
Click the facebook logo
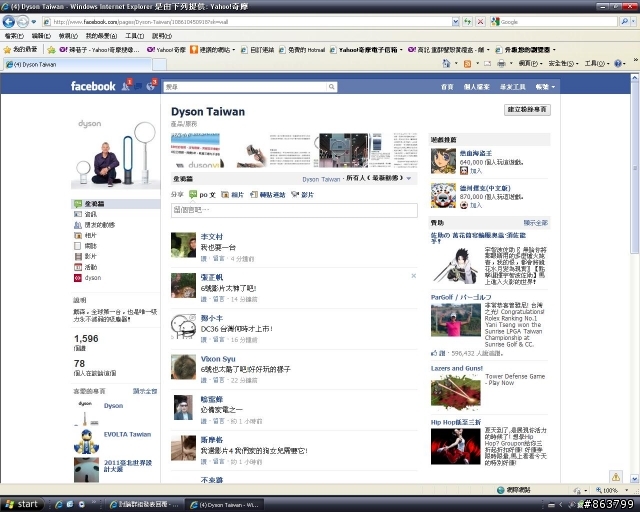(93, 86)
